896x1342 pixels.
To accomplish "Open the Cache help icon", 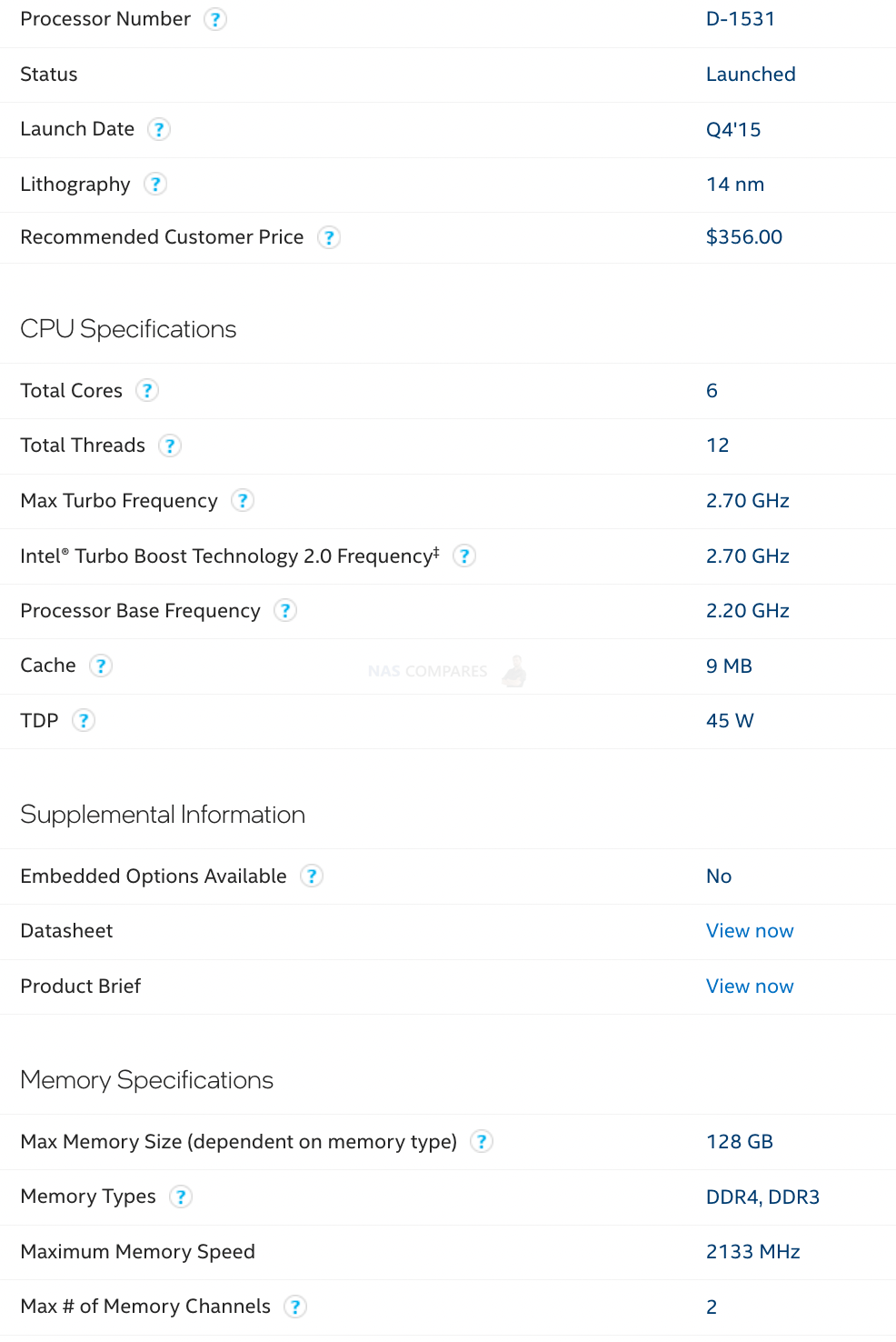I will click(x=101, y=666).
